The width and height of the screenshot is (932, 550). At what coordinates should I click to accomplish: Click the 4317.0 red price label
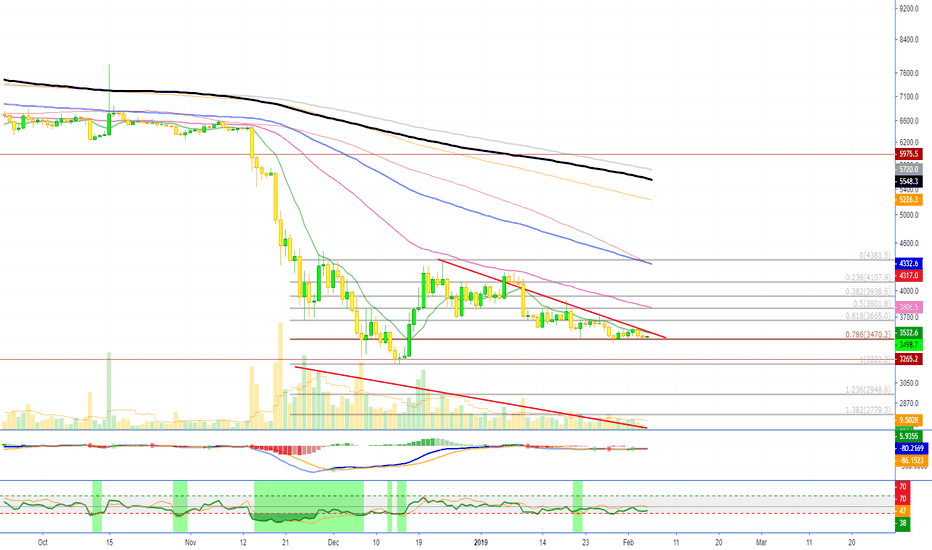pyautogui.click(x=909, y=275)
